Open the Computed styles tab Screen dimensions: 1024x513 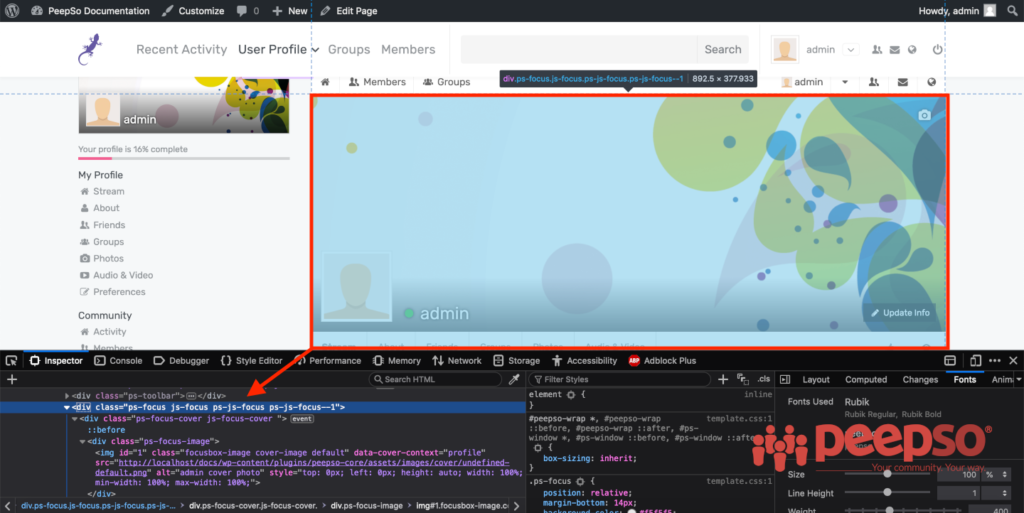click(x=865, y=379)
